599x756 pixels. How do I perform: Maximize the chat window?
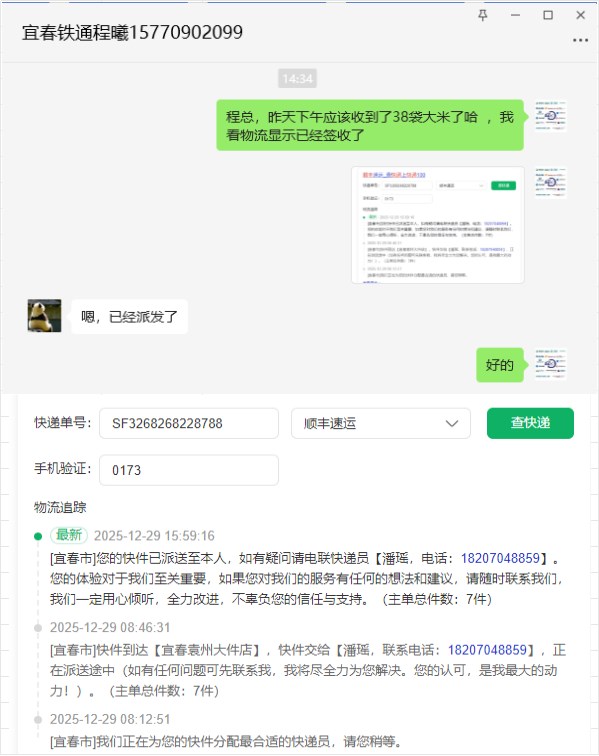(548, 15)
